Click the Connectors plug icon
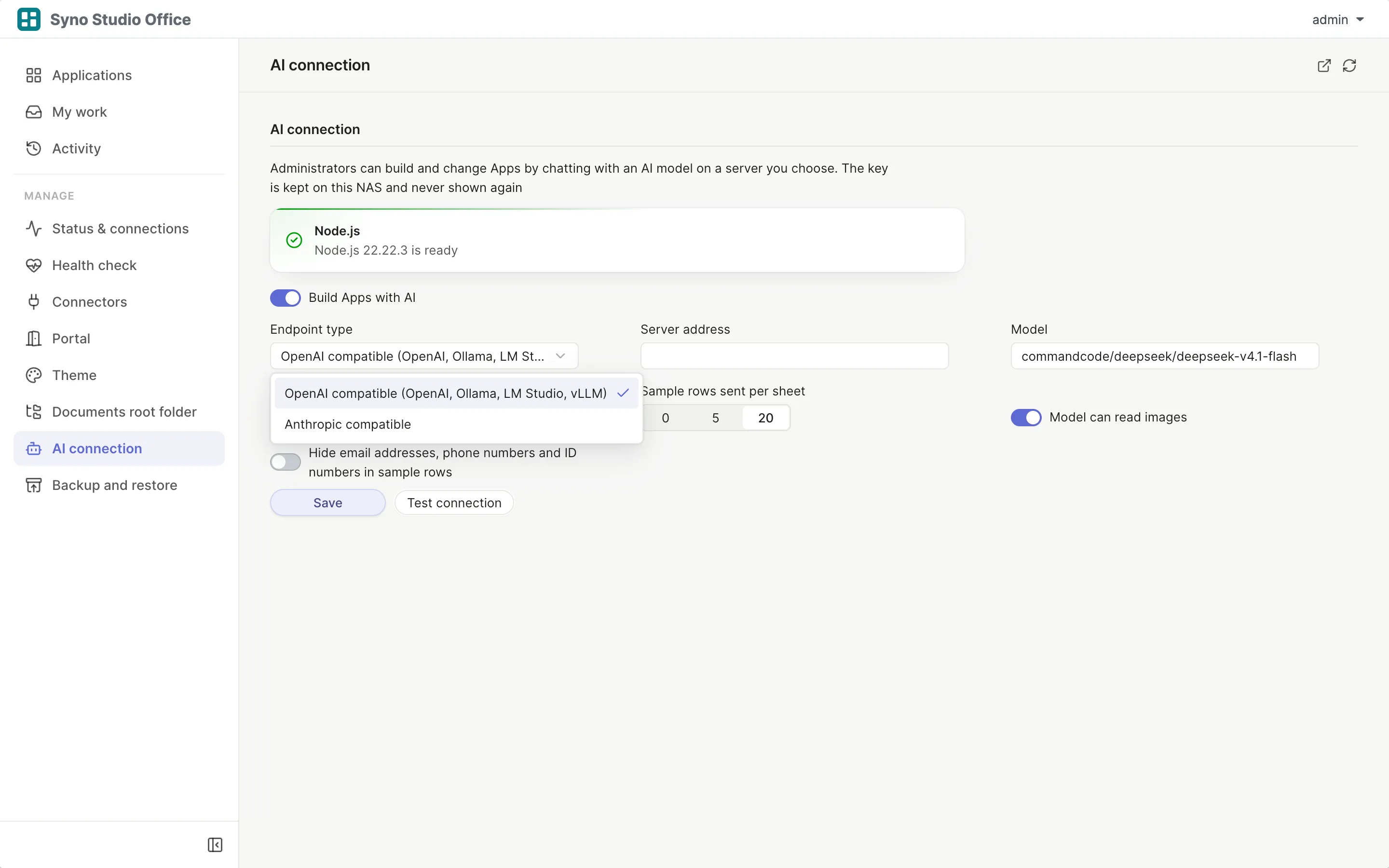This screenshot has height=868, width=1389. coord(34,302)
